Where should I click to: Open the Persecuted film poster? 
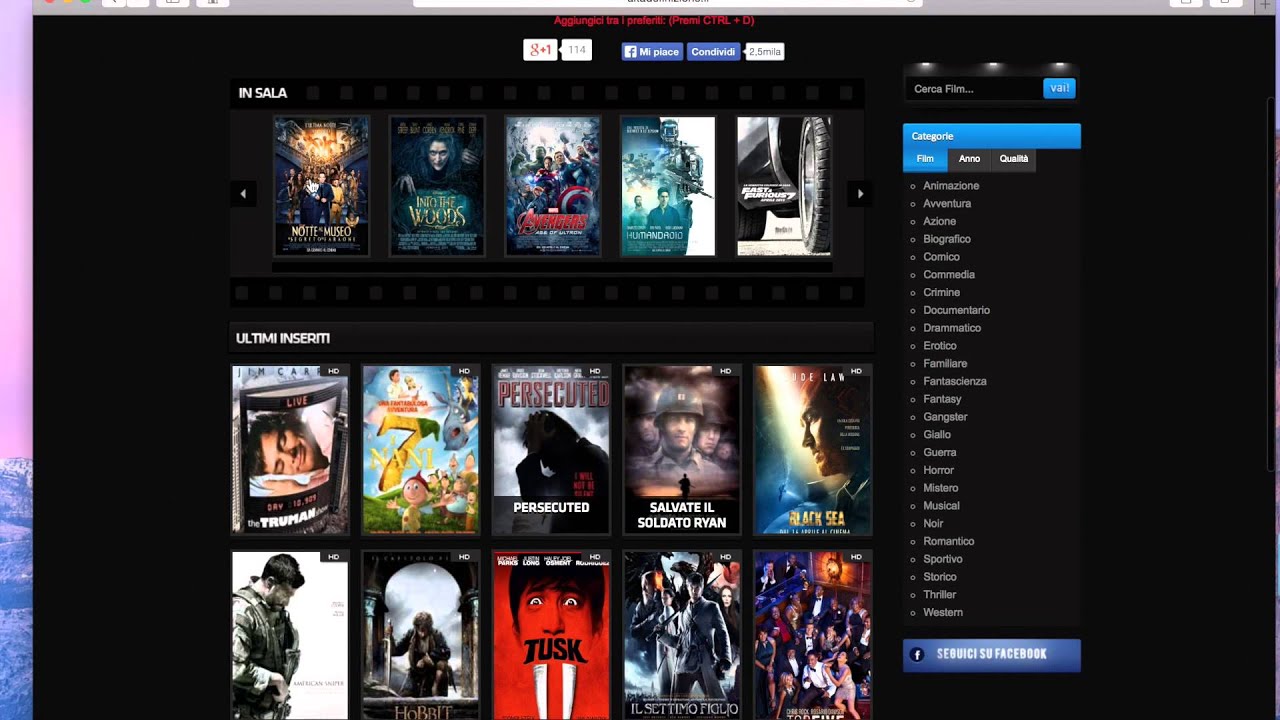click(x=551, y=450)
